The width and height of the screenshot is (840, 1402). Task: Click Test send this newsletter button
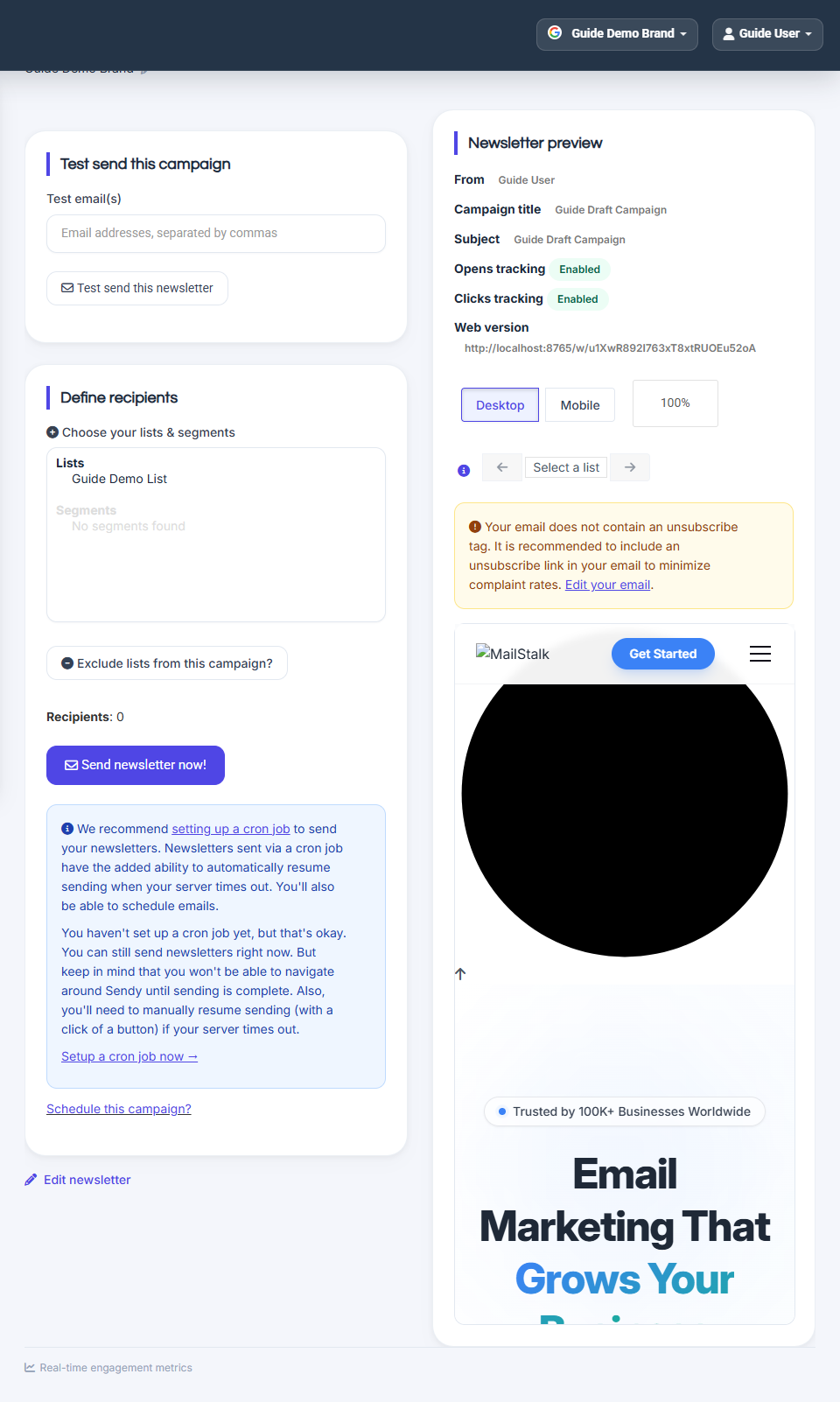coord(137,288)
